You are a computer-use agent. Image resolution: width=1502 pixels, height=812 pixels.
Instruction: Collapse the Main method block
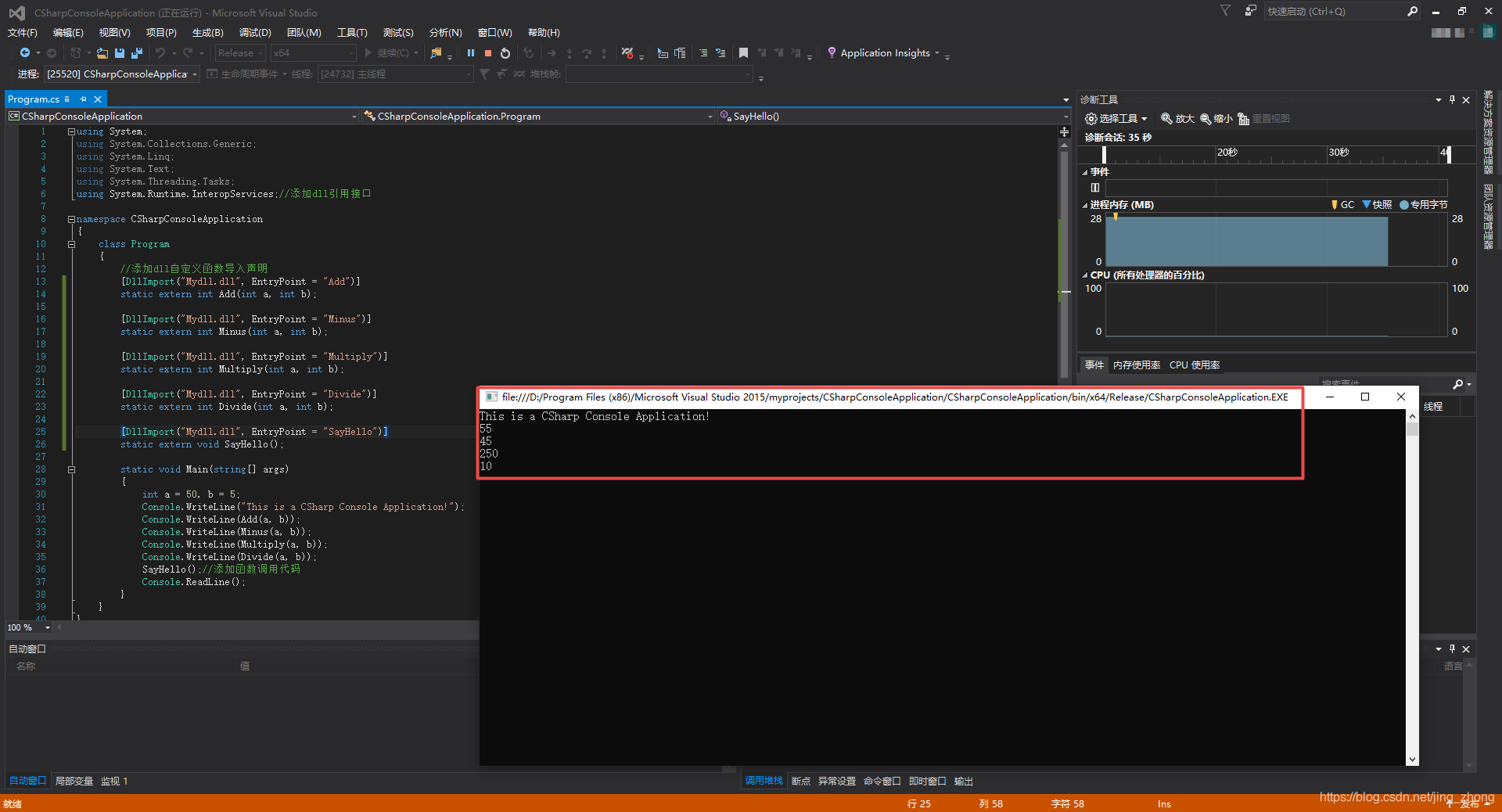pos(71,469)
